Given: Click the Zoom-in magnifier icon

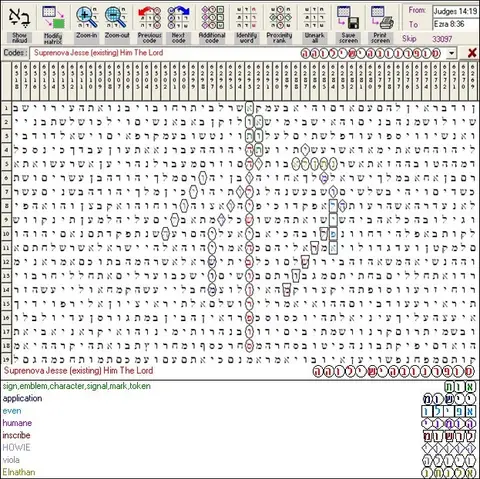Looking at the screenshot, I should pyautogui.click(x=87, y=17).
